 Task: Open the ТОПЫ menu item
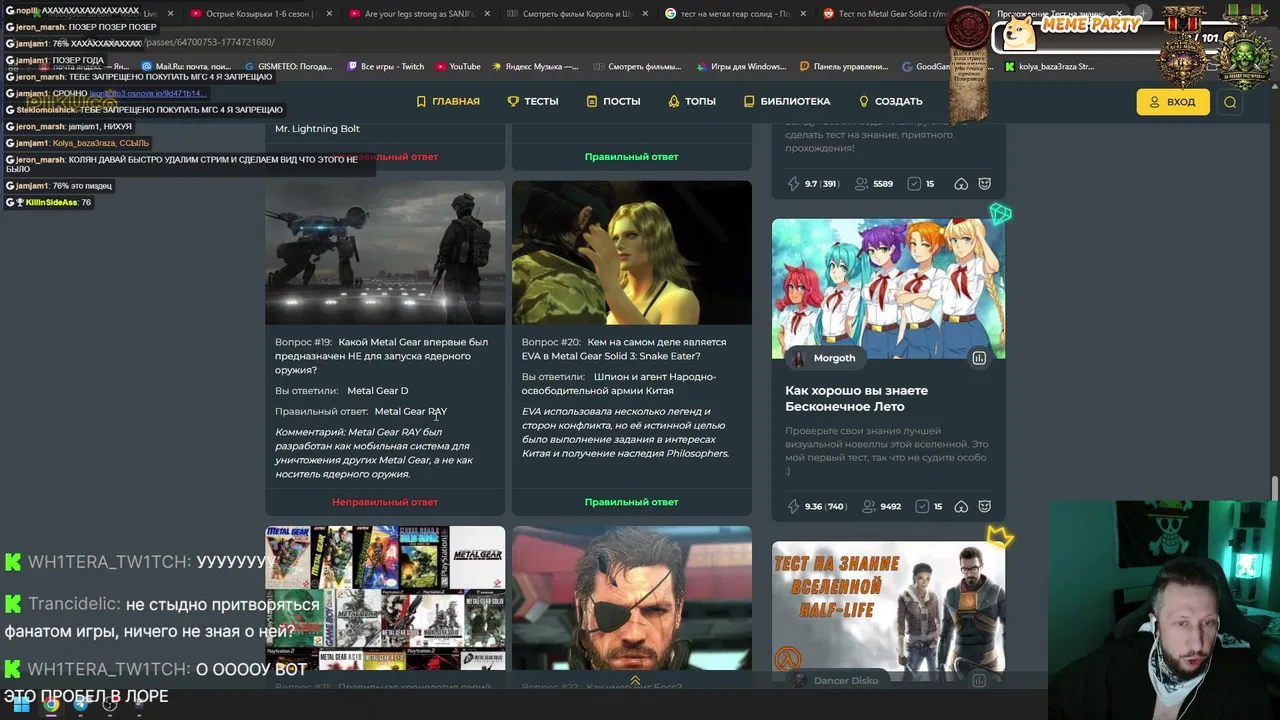click(692, 101)
